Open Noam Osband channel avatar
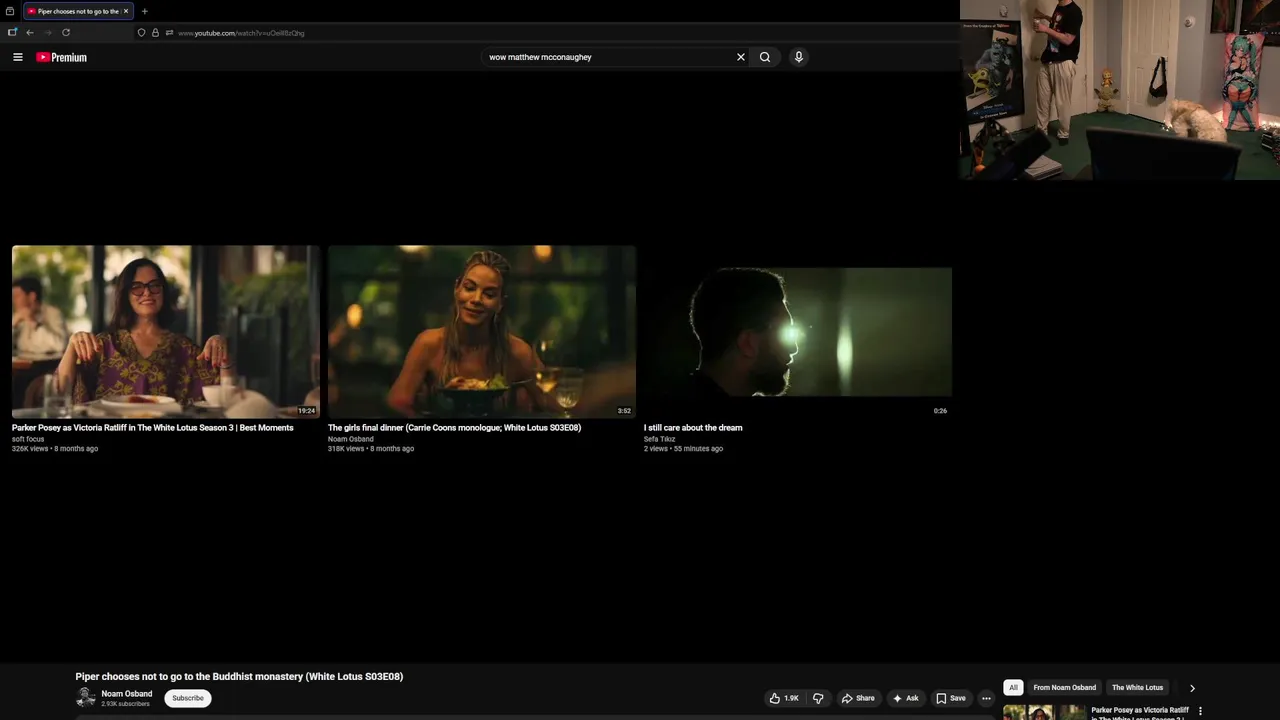Image resolution: width=1280 pixels, height=720 pixels. click(x=86, y=698)
